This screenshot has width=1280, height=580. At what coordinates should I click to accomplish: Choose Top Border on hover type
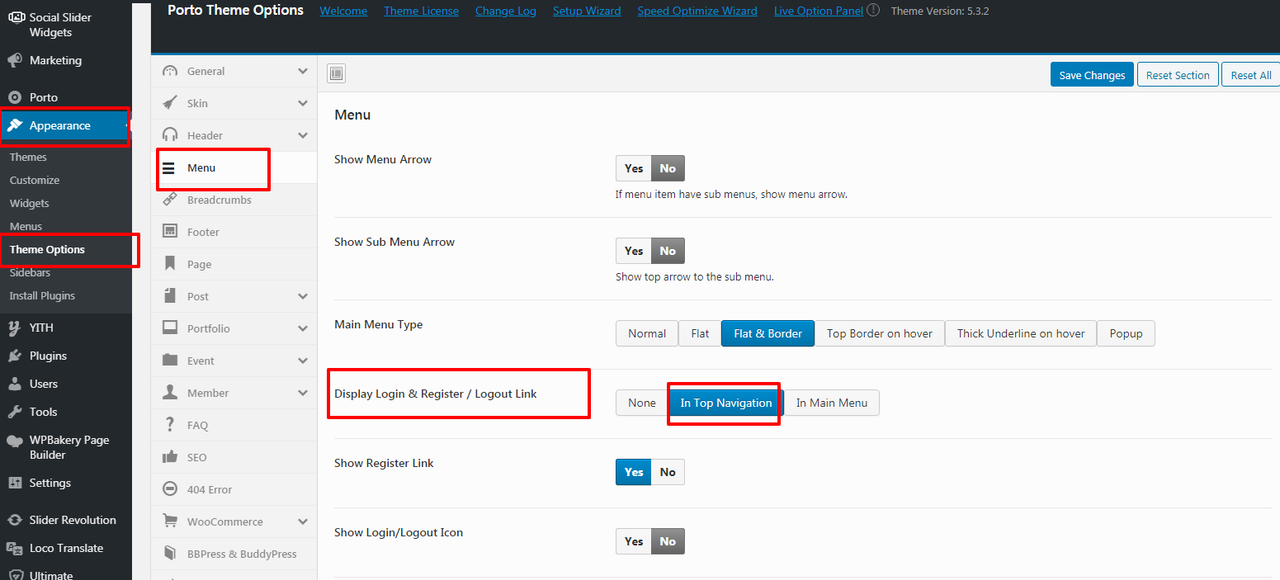(880, 333)
